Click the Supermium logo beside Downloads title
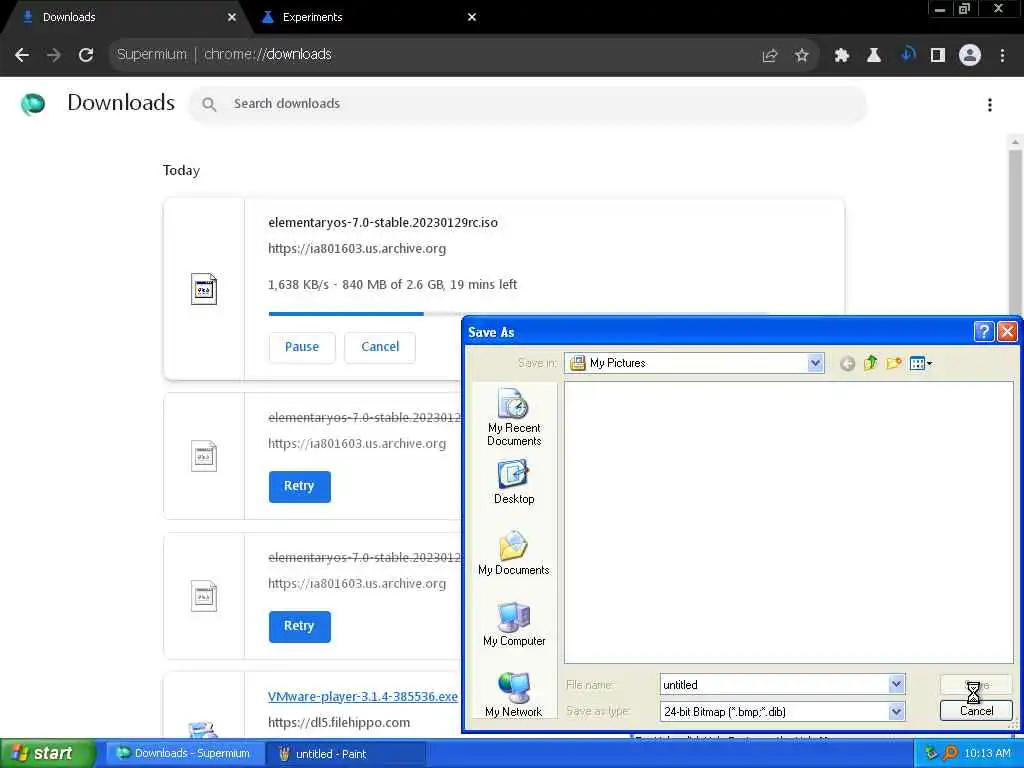 33,103
